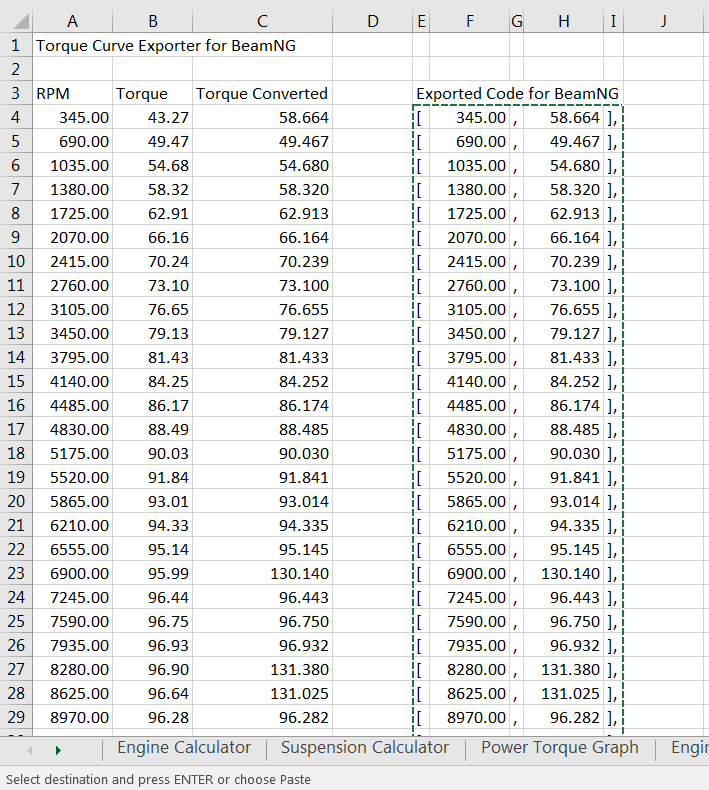Select column J header
This screenshot has width=709, height=790.
(663, 21)
